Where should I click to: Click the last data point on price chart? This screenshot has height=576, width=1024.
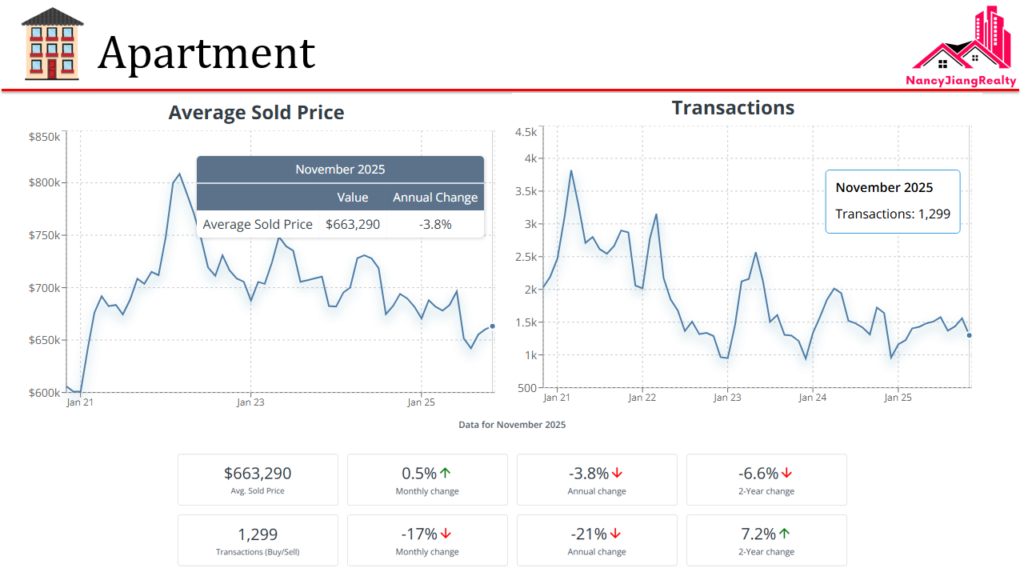coord(492,326)
